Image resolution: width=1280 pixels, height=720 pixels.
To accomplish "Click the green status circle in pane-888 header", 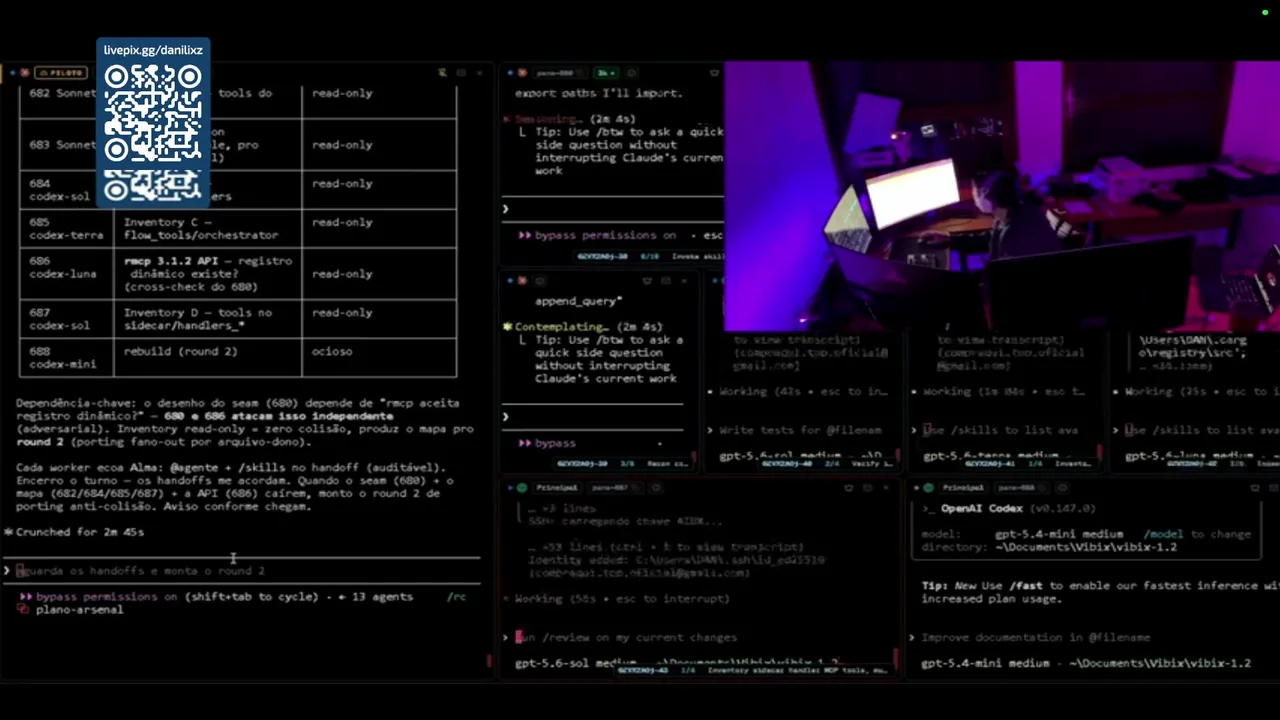I will [x=928, y=488].
